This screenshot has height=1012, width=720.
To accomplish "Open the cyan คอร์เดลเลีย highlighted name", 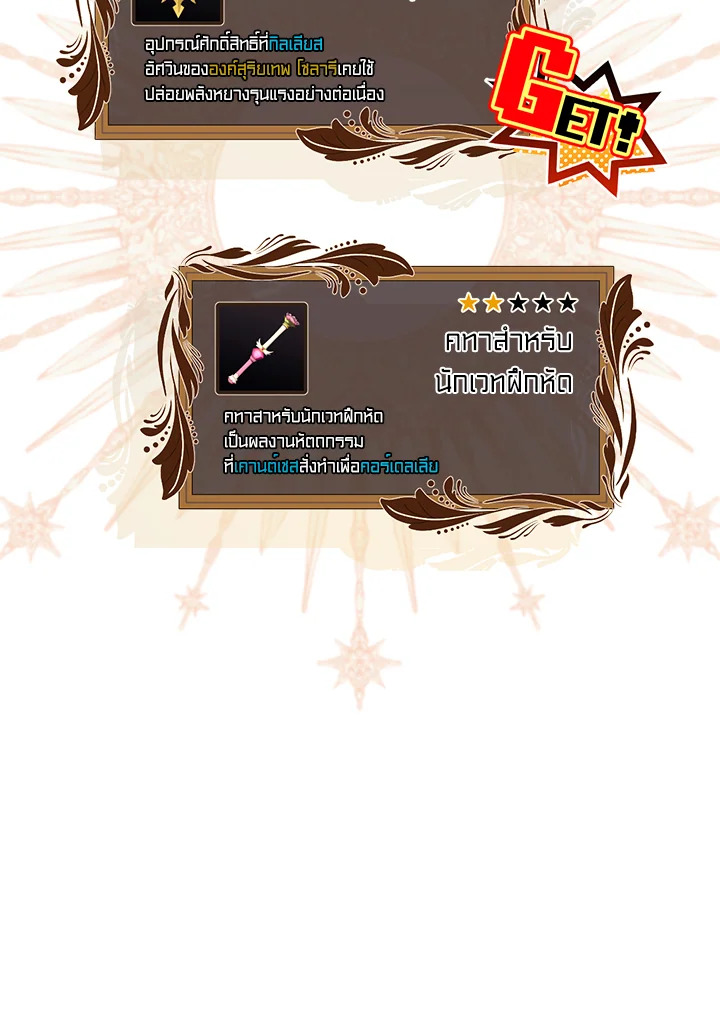I will (x=399, y=466).
